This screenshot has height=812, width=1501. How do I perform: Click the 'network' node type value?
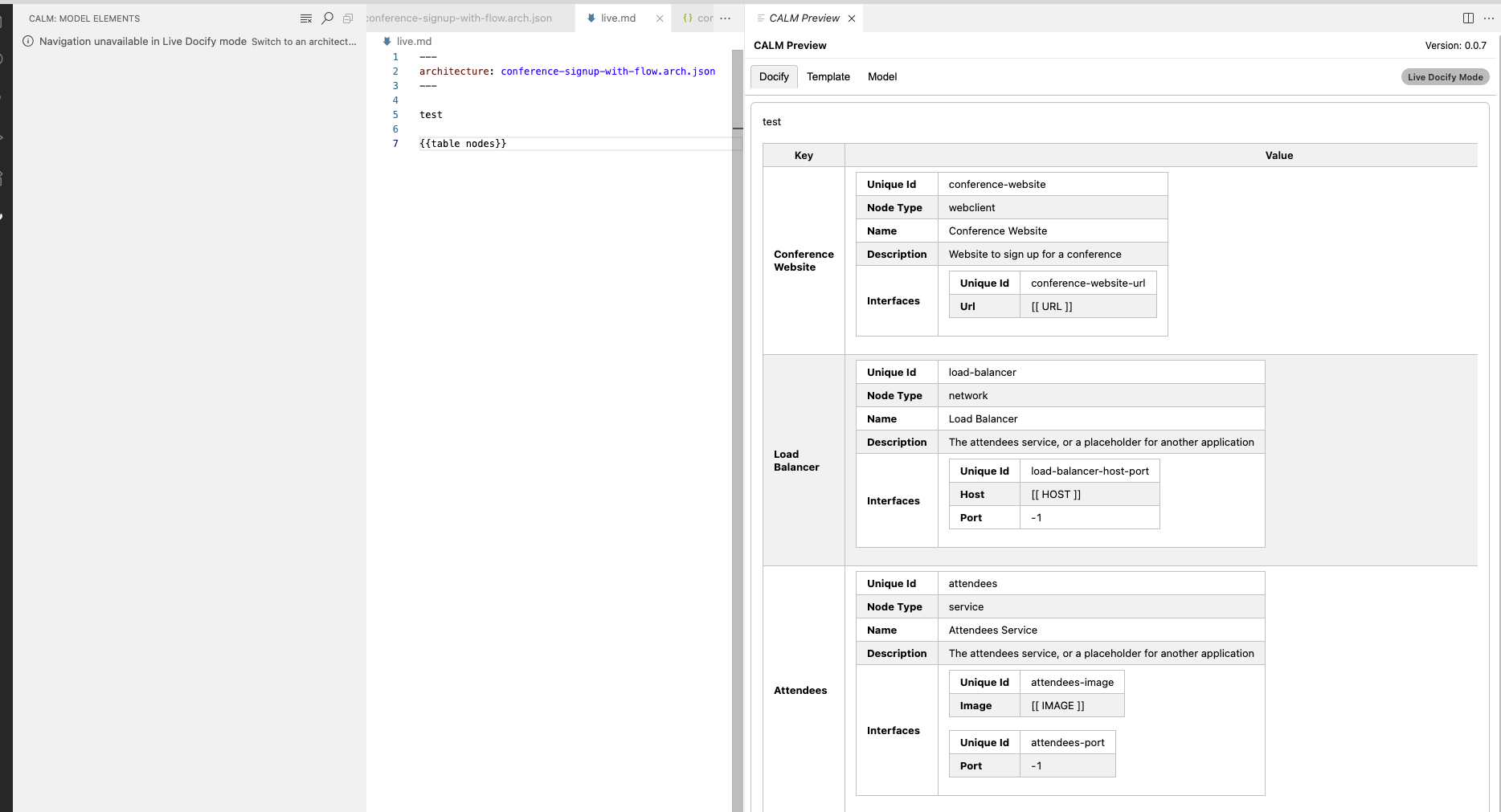pyautogui.click(x=968, y=395)
